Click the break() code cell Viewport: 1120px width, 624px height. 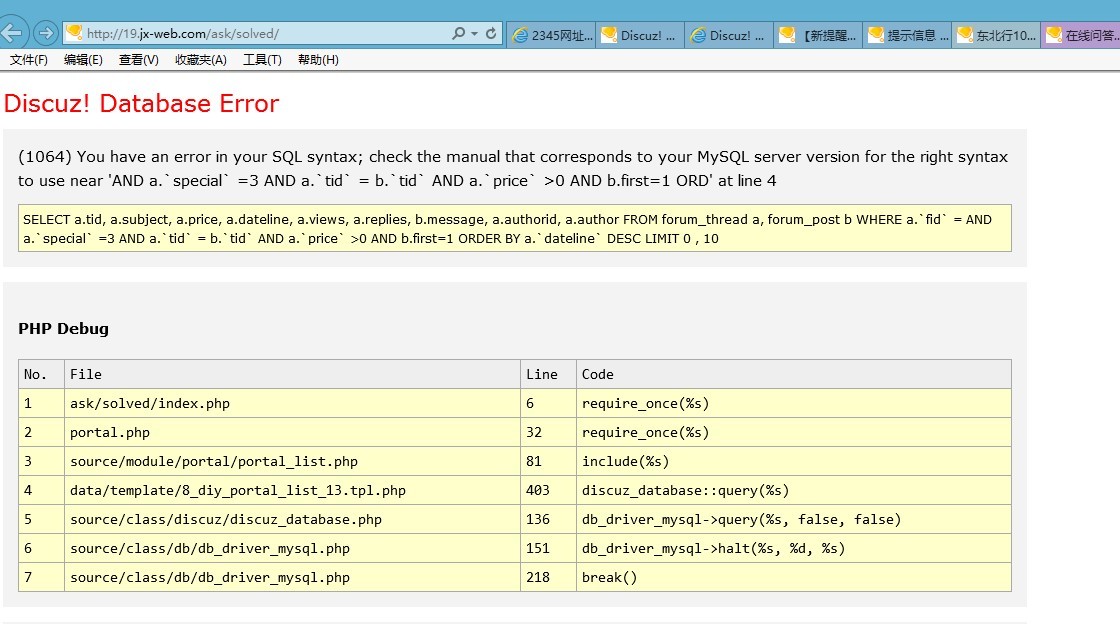(794, 577)
